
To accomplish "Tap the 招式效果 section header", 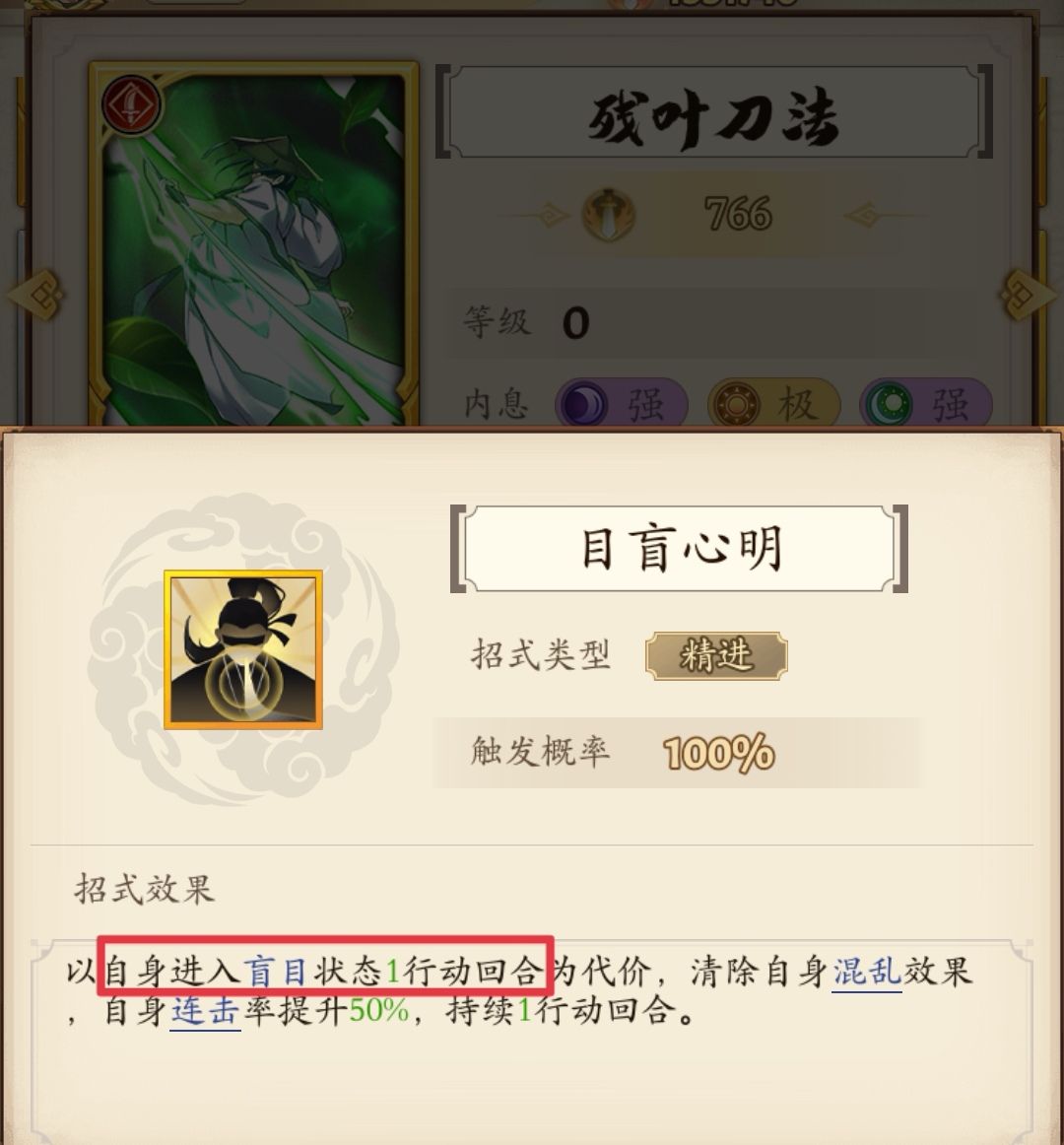I will click(x=144, y=889).
